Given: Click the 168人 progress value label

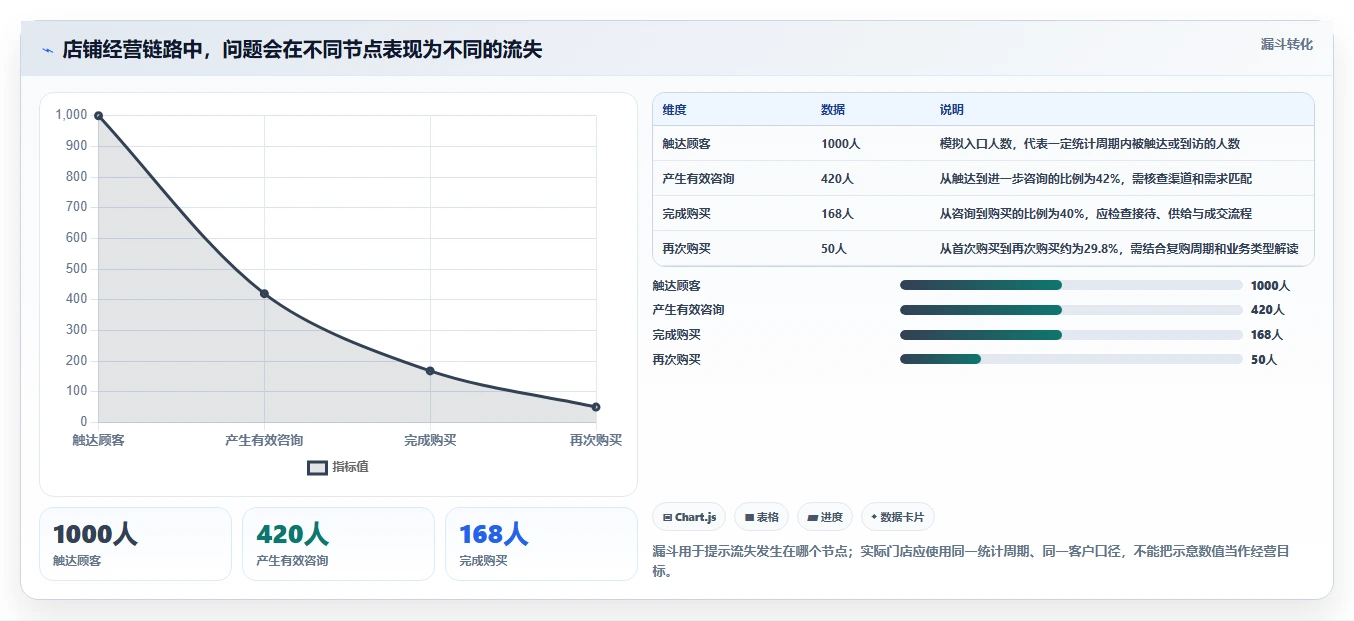Looking at the screenshot, I should point(1267,335).
